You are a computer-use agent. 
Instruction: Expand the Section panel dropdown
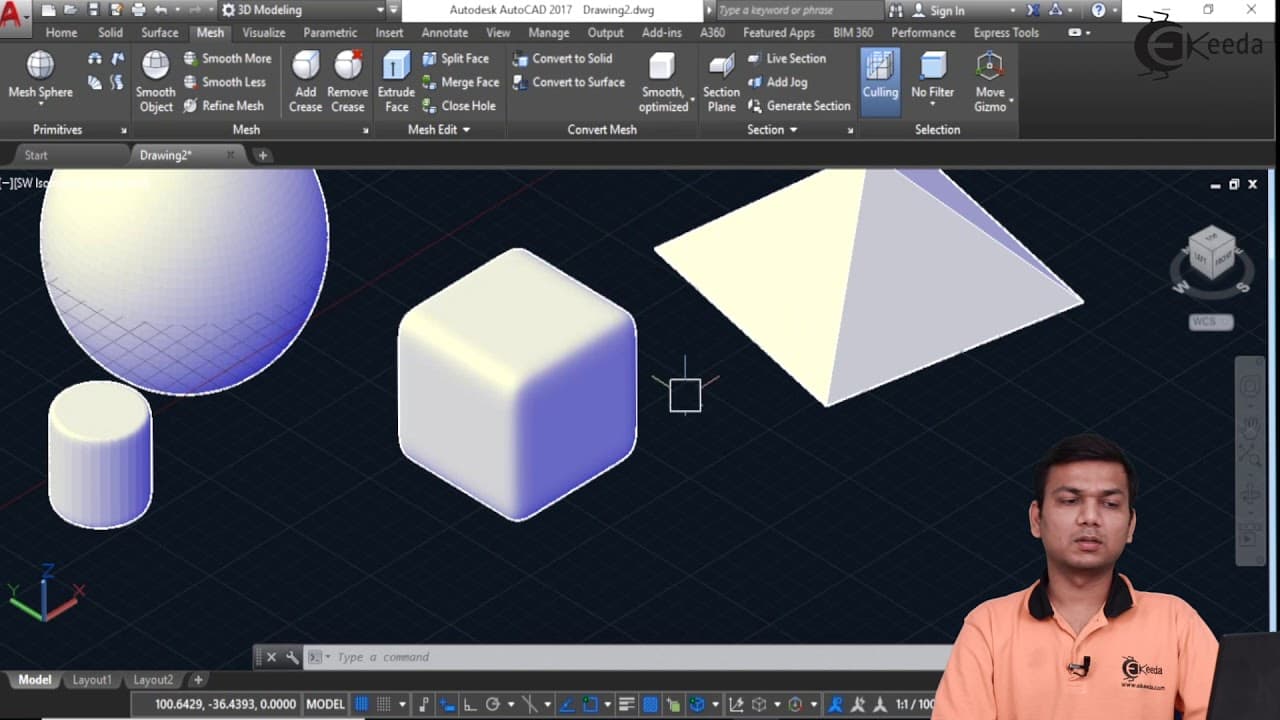tap(772, 130)
